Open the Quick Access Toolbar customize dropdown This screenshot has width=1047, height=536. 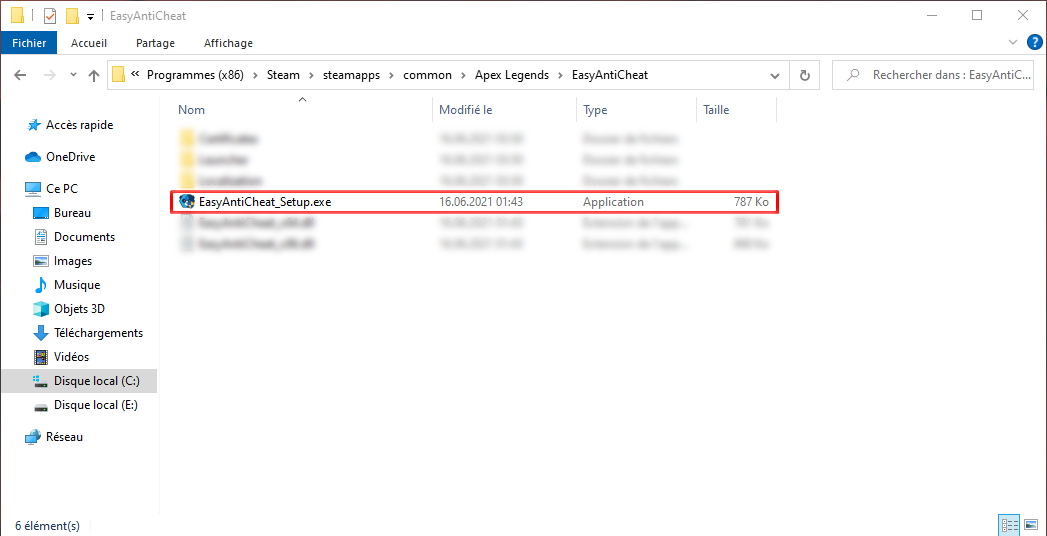(x=90, y=15)
